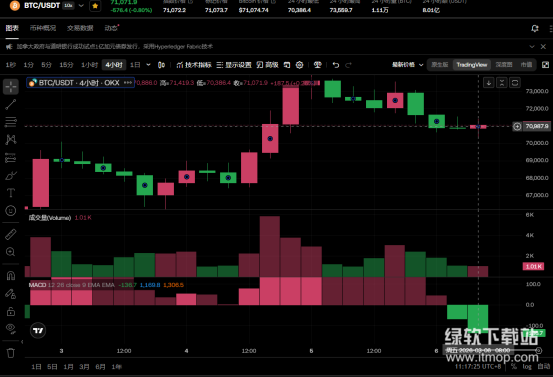
Task: Switch chart to 原生版 mode
Action: (440, 65)
